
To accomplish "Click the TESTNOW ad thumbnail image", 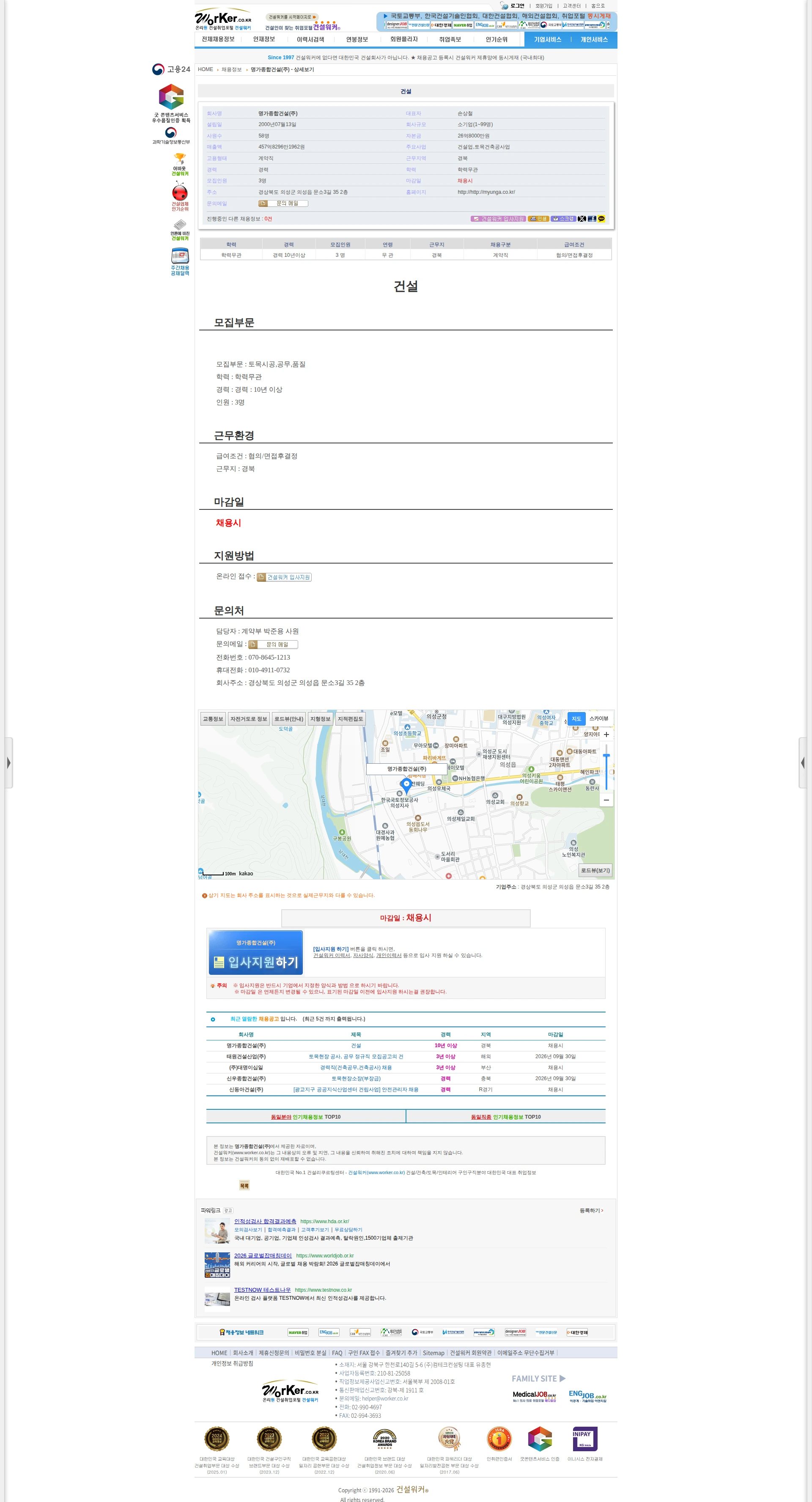I will point(217,1298).
